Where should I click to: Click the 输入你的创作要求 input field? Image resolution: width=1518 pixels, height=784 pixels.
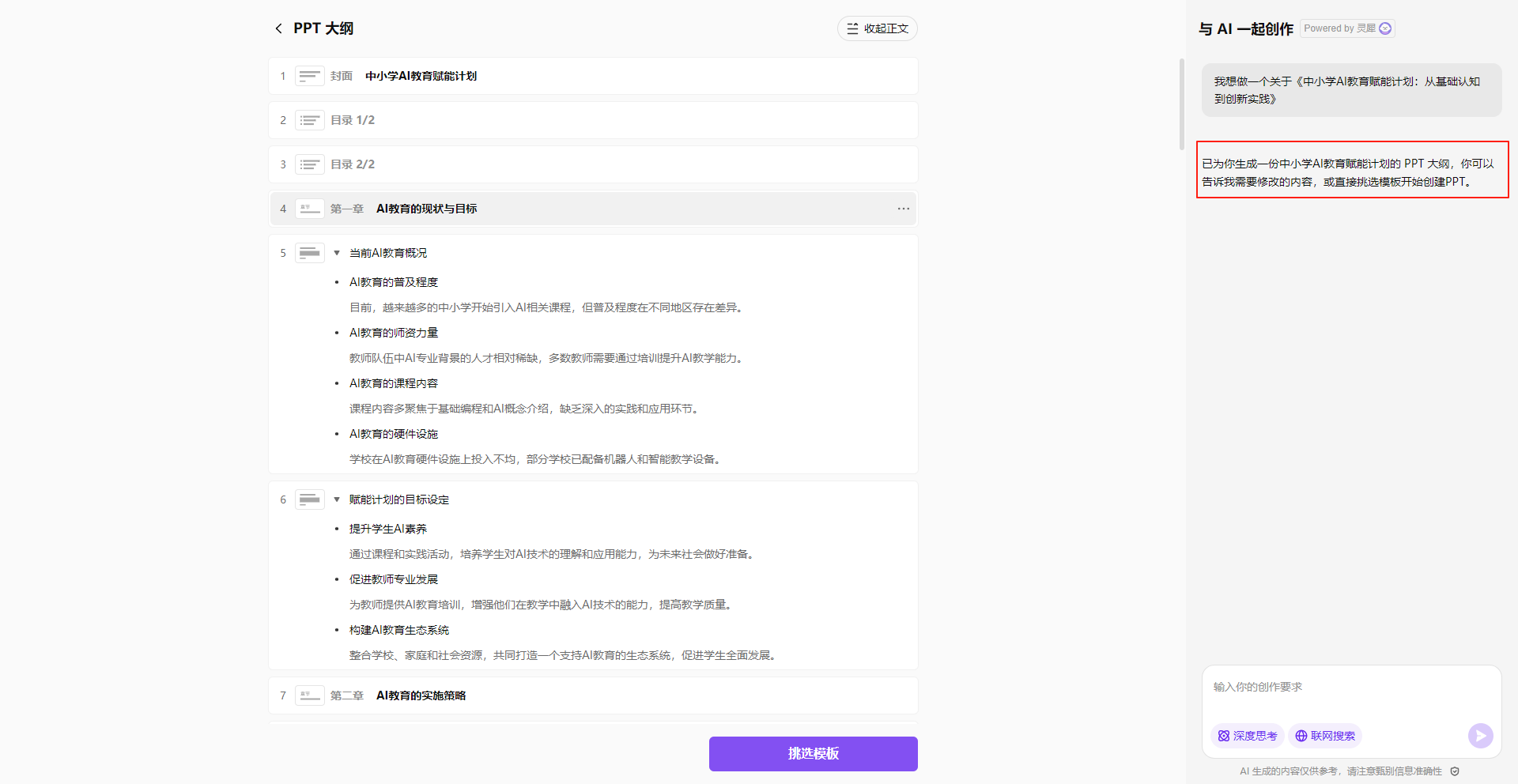click(1344, 687)
